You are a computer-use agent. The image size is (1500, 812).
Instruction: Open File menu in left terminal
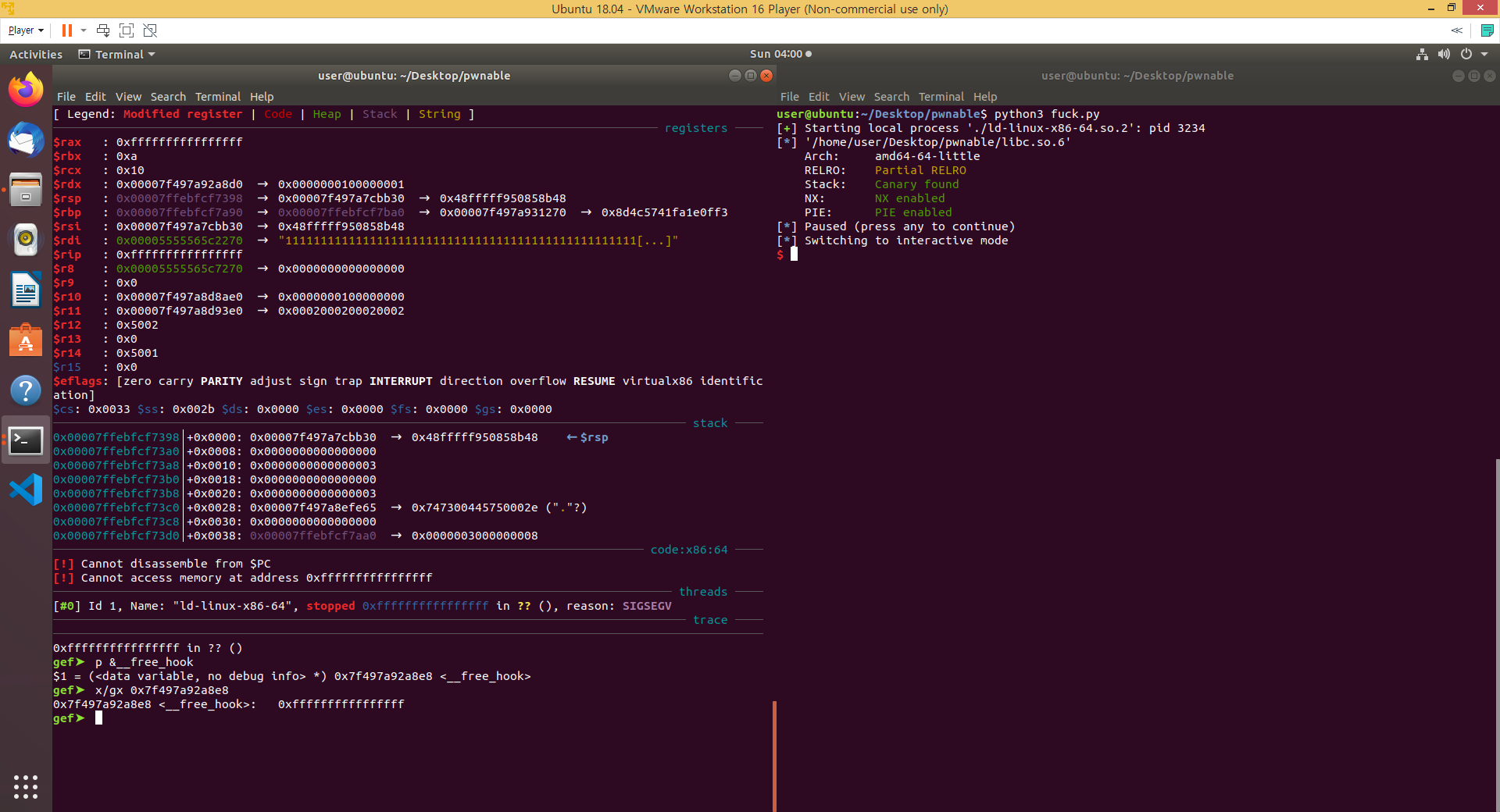(x=66, y=97)
